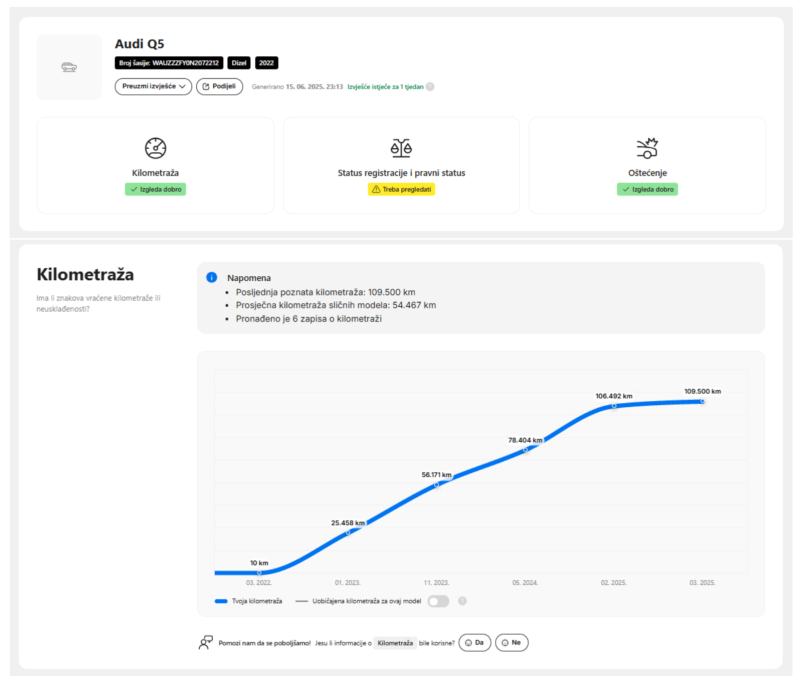Click the 10 km data point on chart
The image size is (802, 690).
[x=259, y=572]
